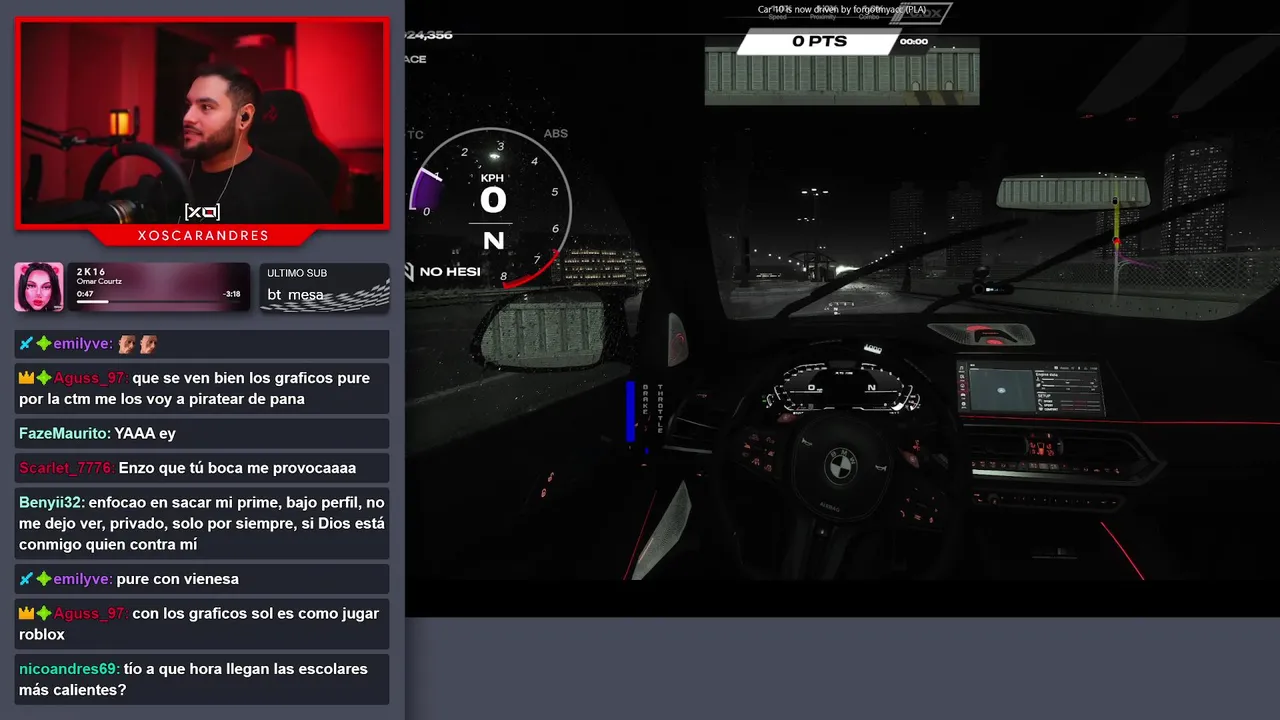Click the green badge before emilyve's emote message
Screen dimensions: 1280x720
[x=44, y=343]
